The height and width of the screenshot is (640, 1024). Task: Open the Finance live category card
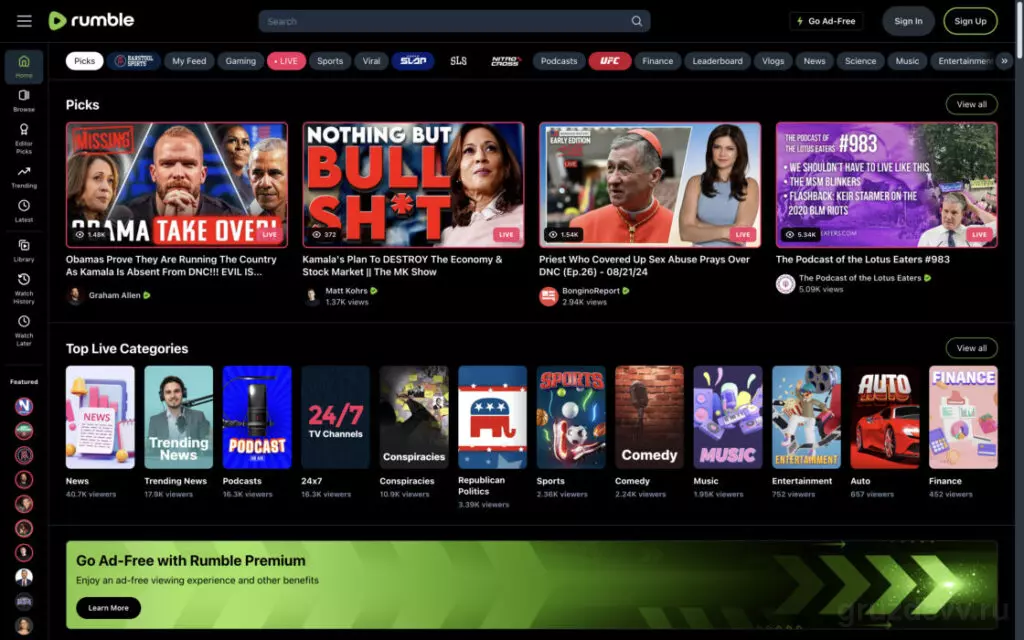[963, 417]
